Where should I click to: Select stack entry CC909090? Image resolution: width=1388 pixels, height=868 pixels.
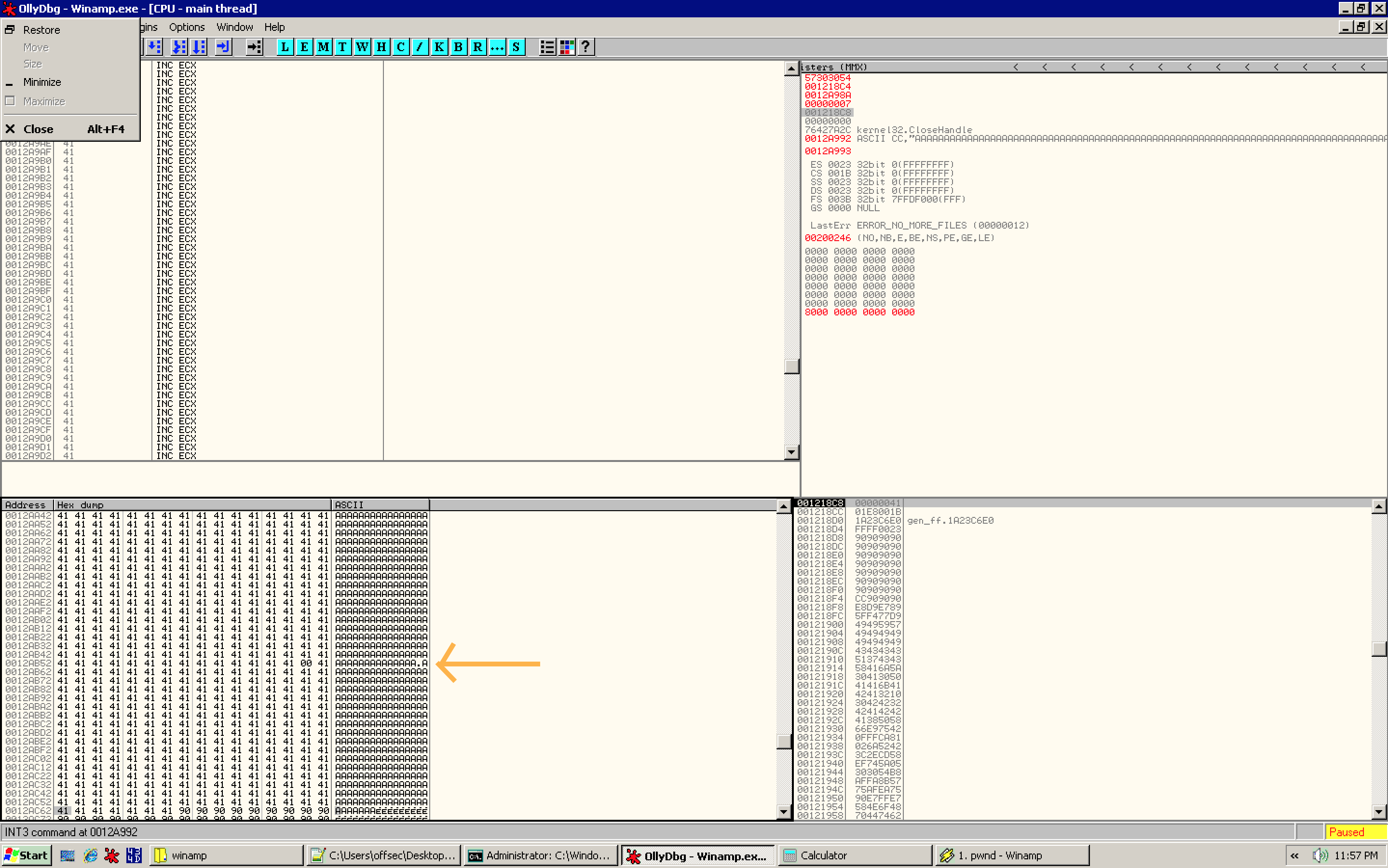tap(878, 598)
